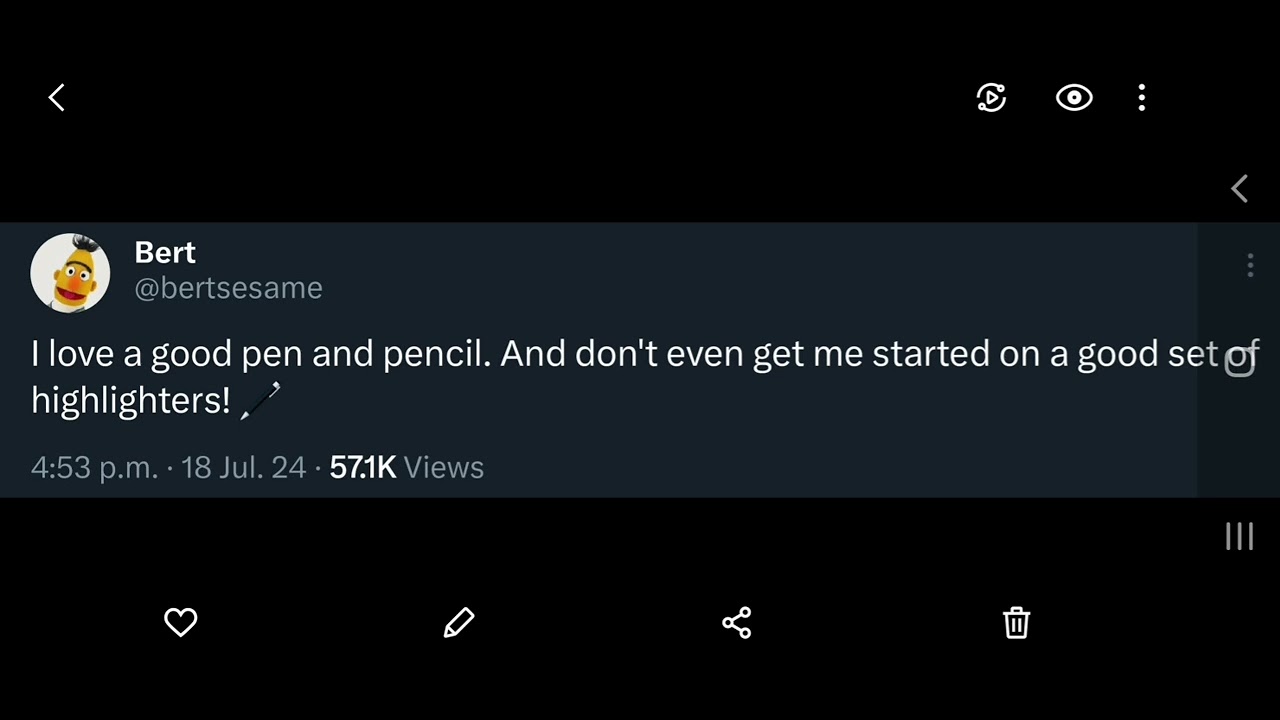Edit the image with the pencil icon
Screen dimensions: 1280x720
[x=459, y=623]
